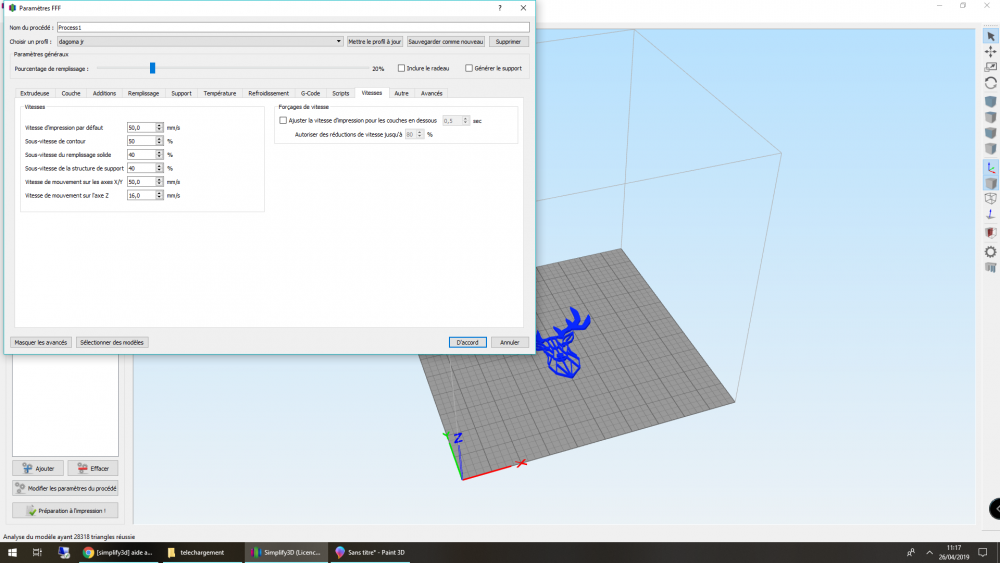This screenshot has height=563, width=1000.
Task: Open the Scripts tab
Action: click(x=341, y=93)
